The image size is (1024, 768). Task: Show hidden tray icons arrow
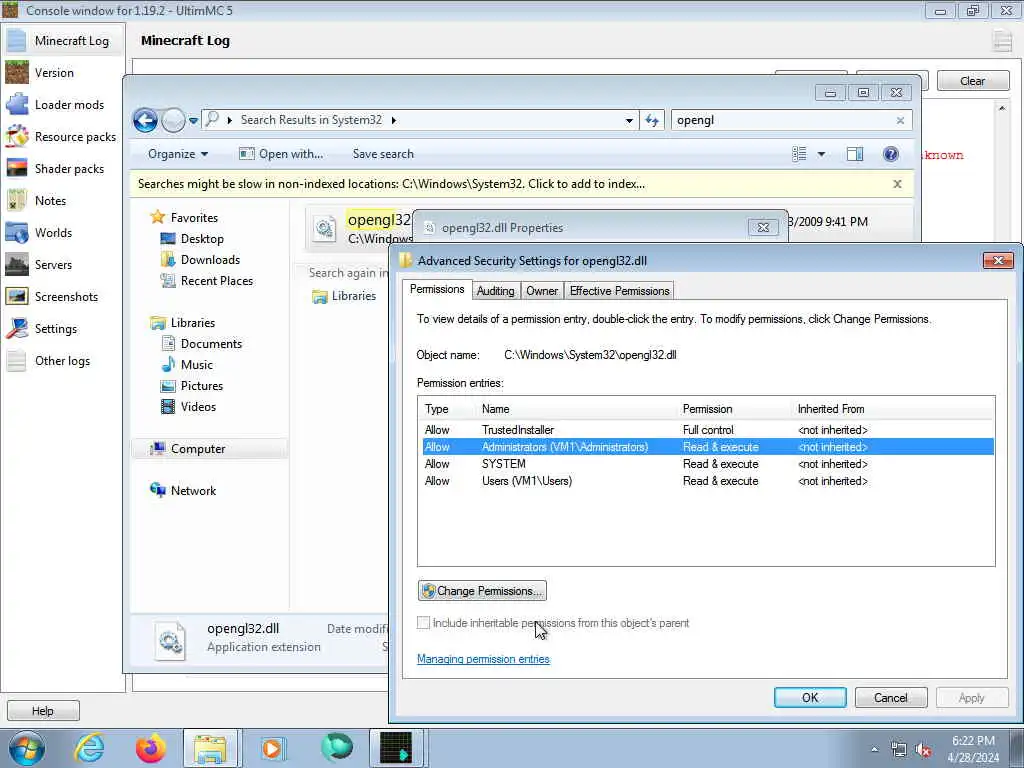[x=874, y=750]
